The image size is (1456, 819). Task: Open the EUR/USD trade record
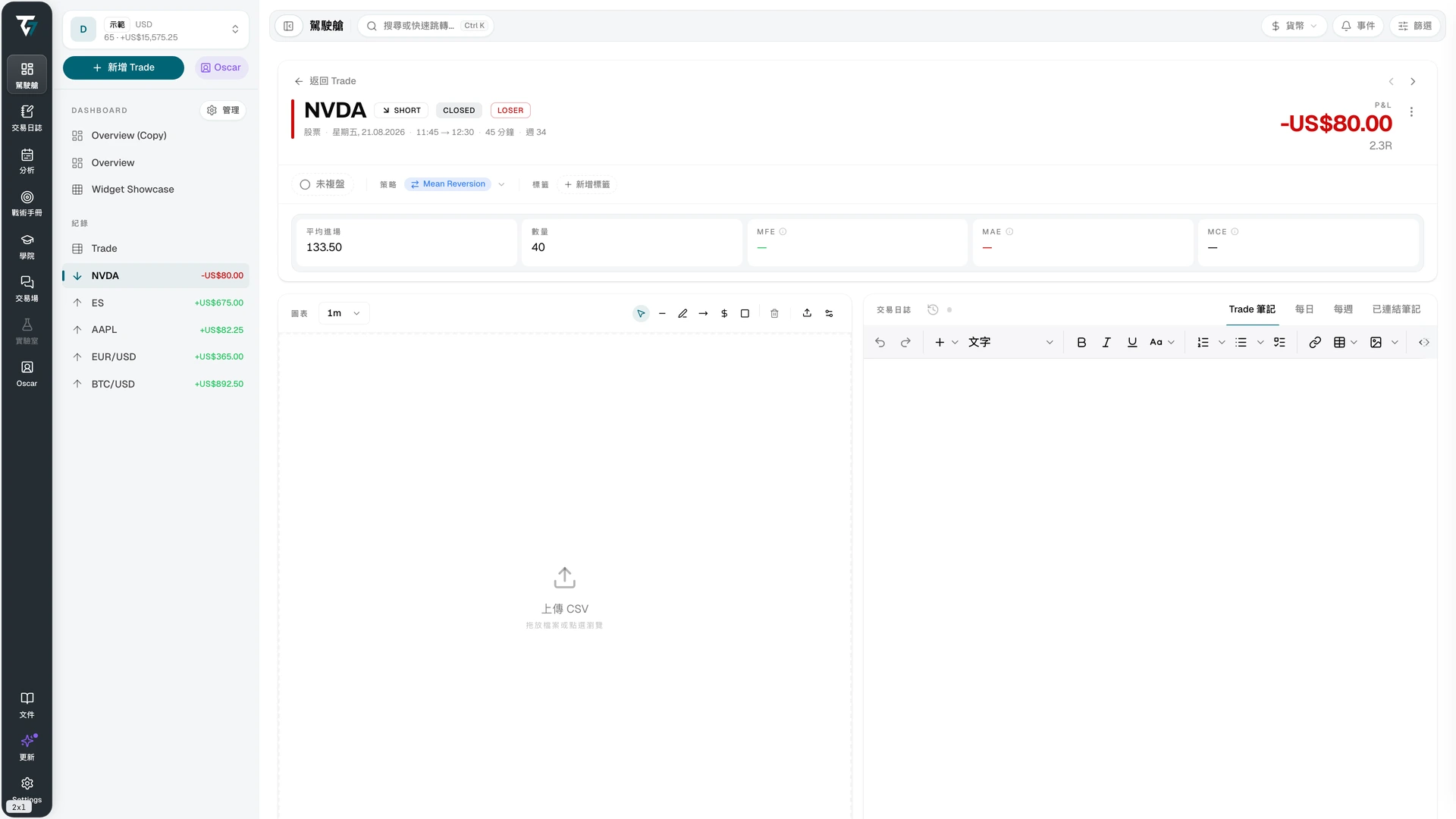click(x=155, y=356)
